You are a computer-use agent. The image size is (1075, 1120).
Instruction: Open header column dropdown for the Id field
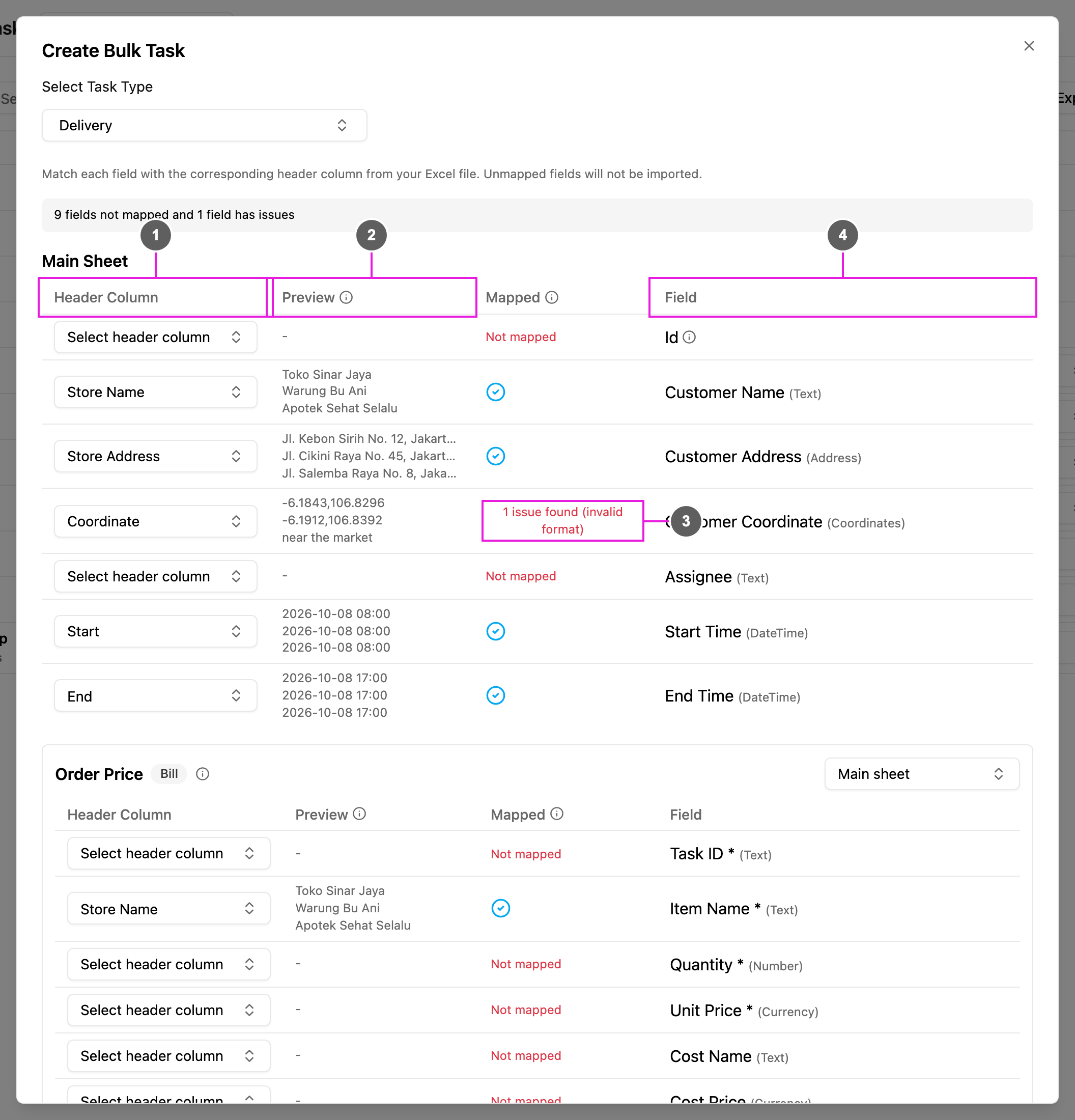[x=155, y=337]
